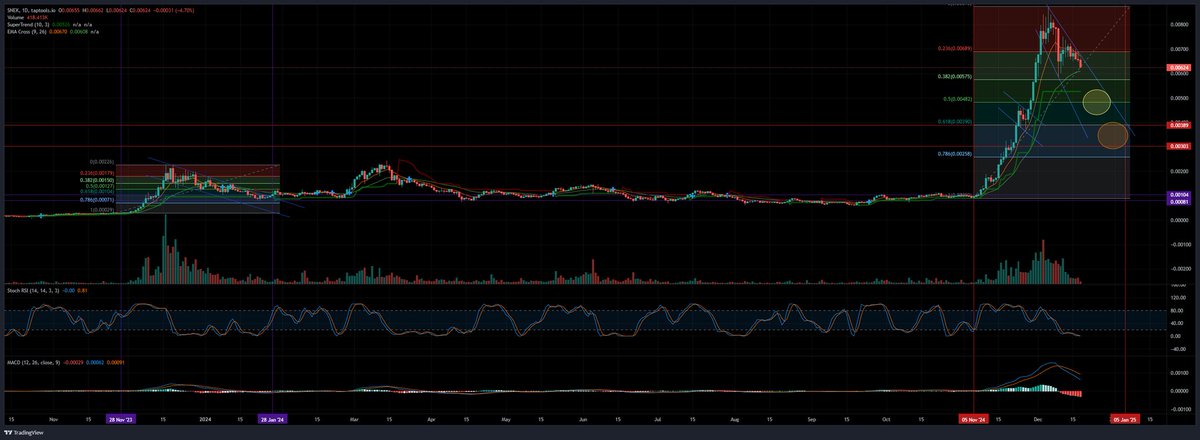
Task: Click the 0.00624 current price label
Action: (x=1177, y=68)
